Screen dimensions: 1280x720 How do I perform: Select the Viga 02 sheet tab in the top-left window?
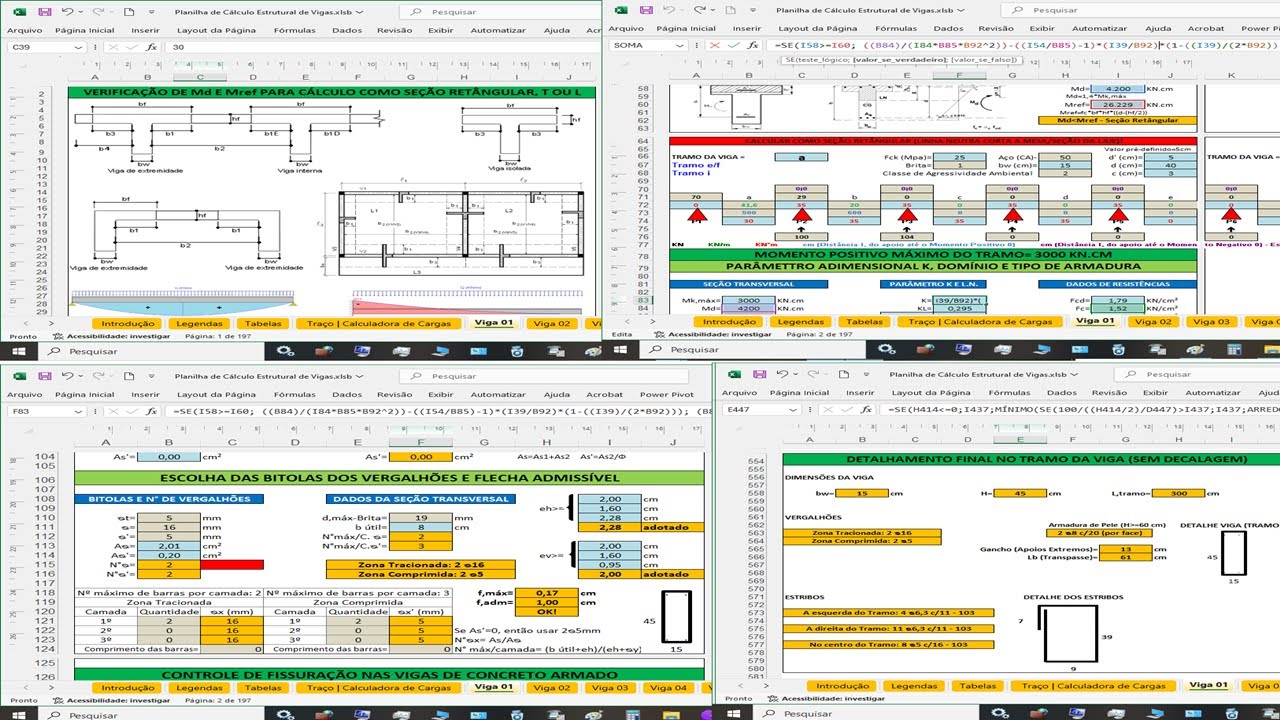pyautogui.click(x=551, y=323)
